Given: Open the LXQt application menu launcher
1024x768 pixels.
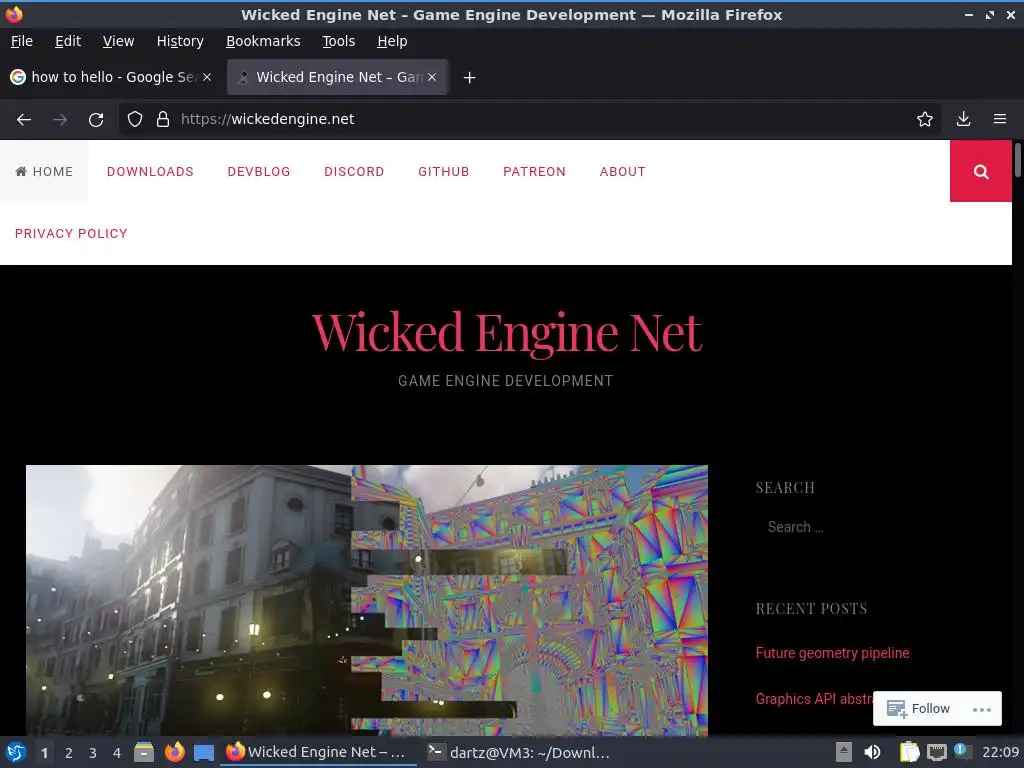Looking at the screenshot, I should (16, 752).
